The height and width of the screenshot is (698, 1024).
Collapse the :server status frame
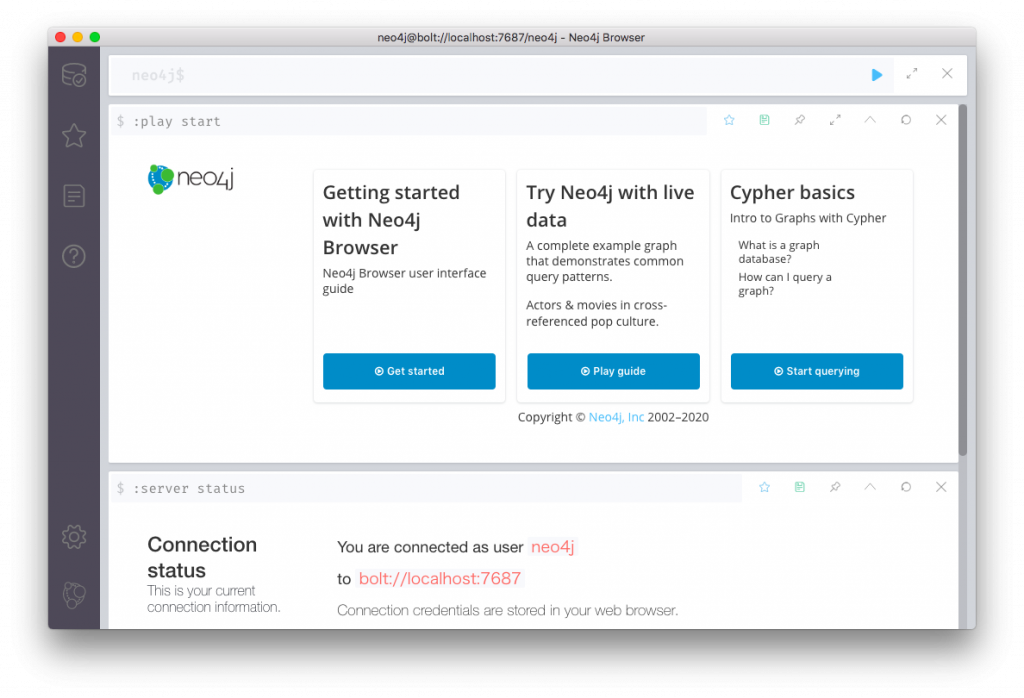[870, 487]
